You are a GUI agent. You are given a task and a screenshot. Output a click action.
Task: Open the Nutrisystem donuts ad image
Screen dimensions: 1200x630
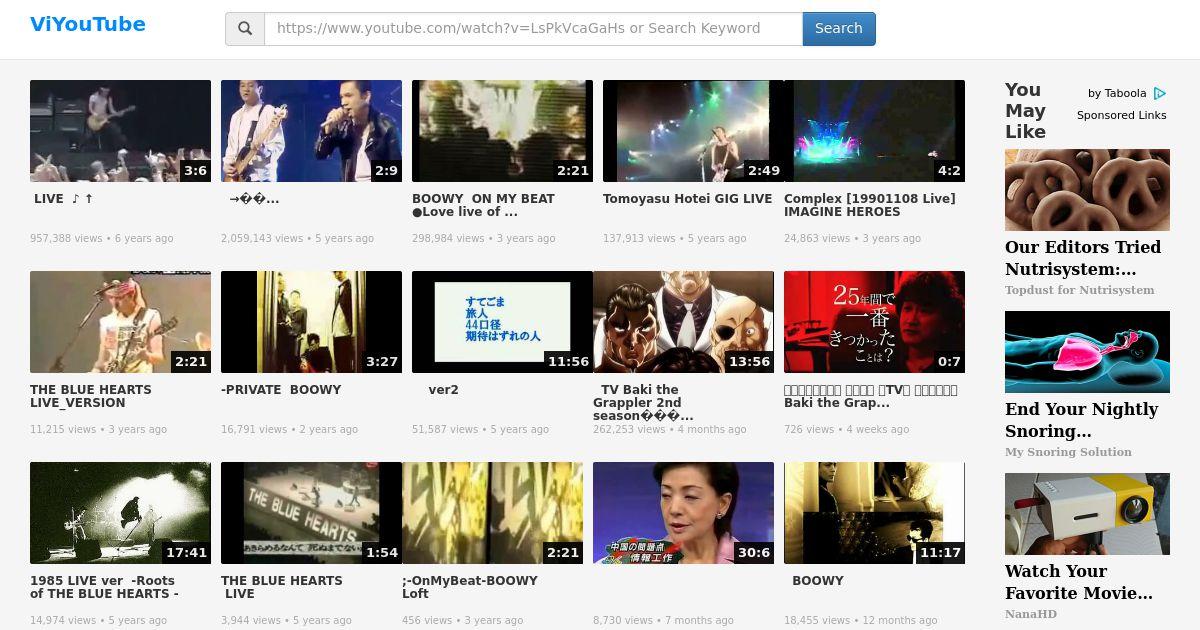(1087, 190)
